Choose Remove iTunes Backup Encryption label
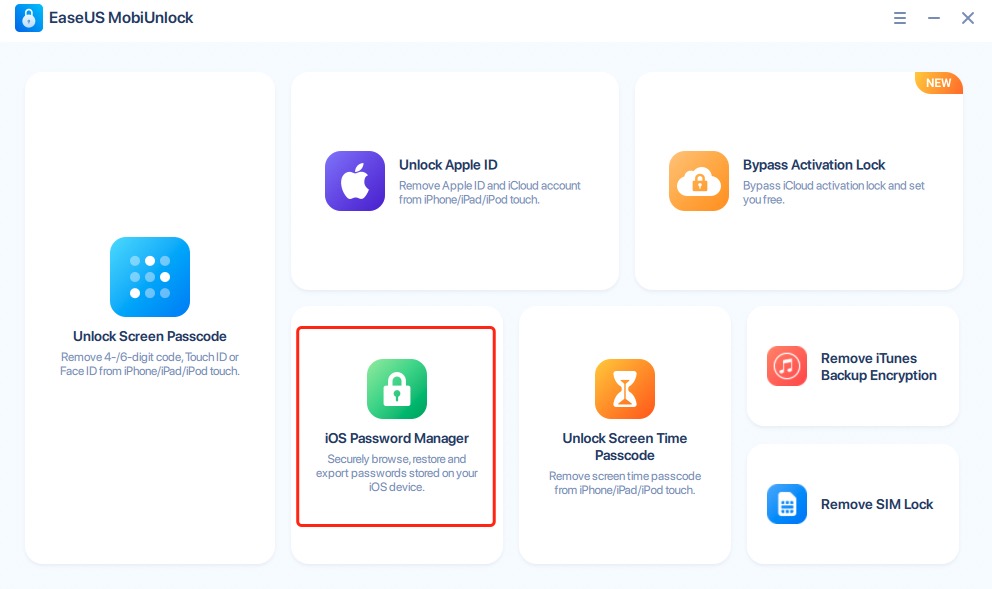Viewport: 992px width, 589px height. (x=879, y=367)
